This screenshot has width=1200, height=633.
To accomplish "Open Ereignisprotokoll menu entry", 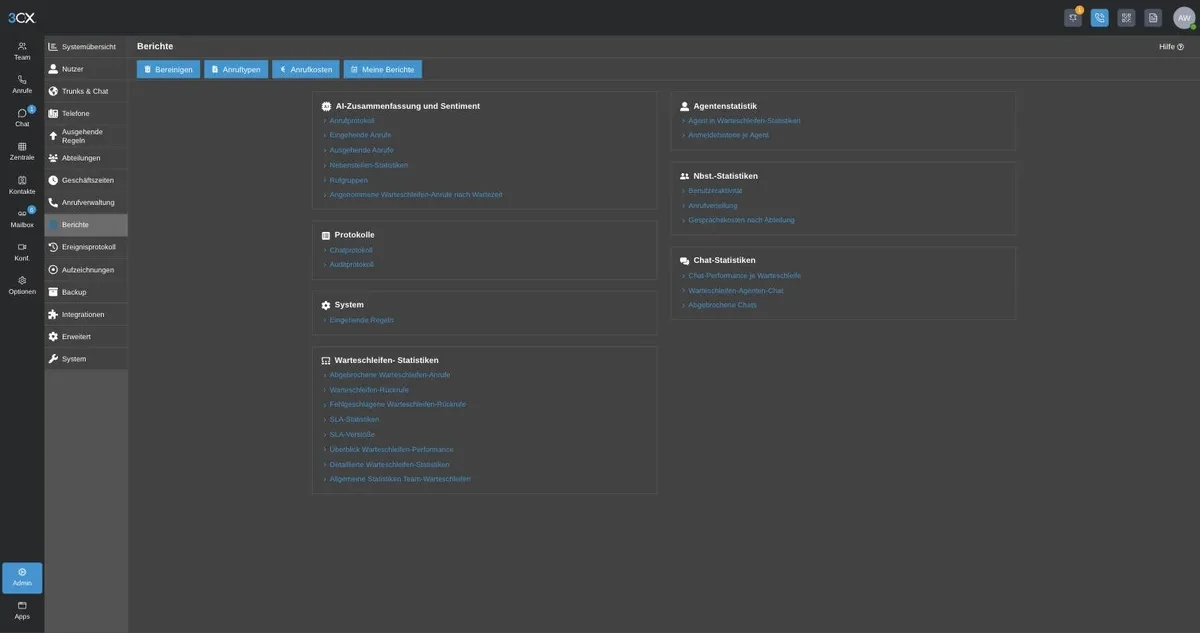I will 86,247.
